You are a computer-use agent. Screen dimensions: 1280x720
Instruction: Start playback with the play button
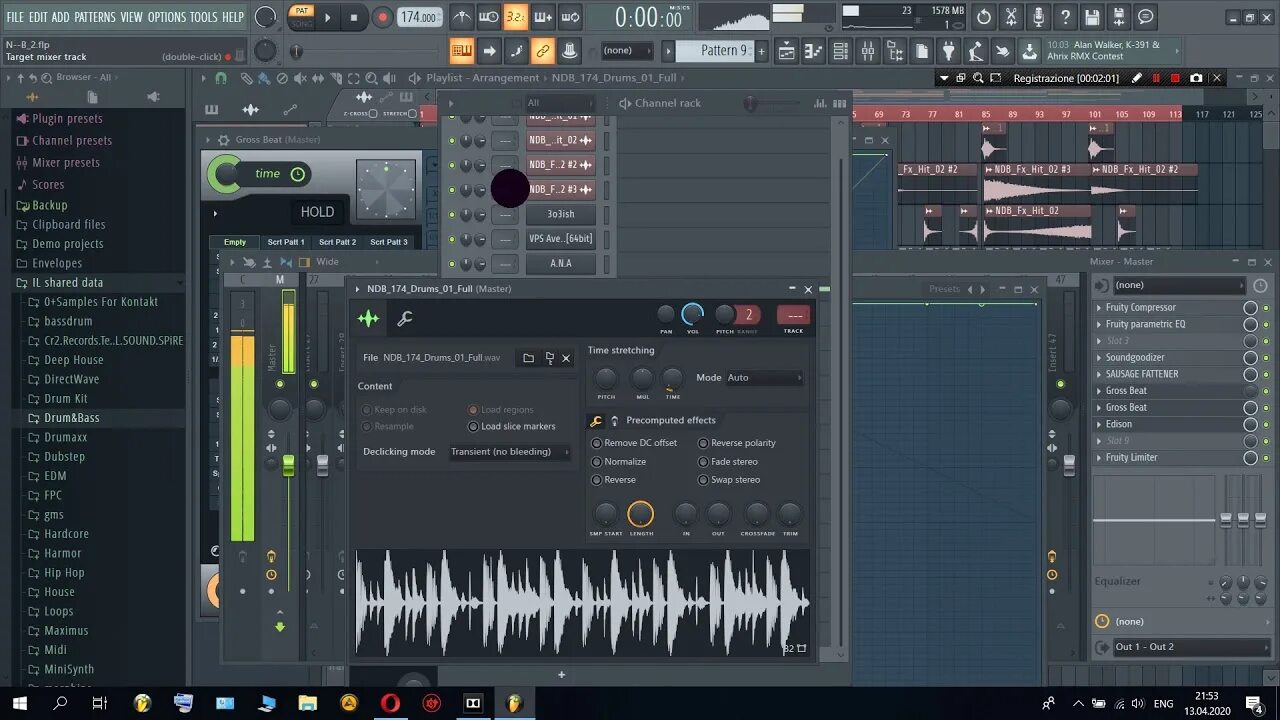327,17
